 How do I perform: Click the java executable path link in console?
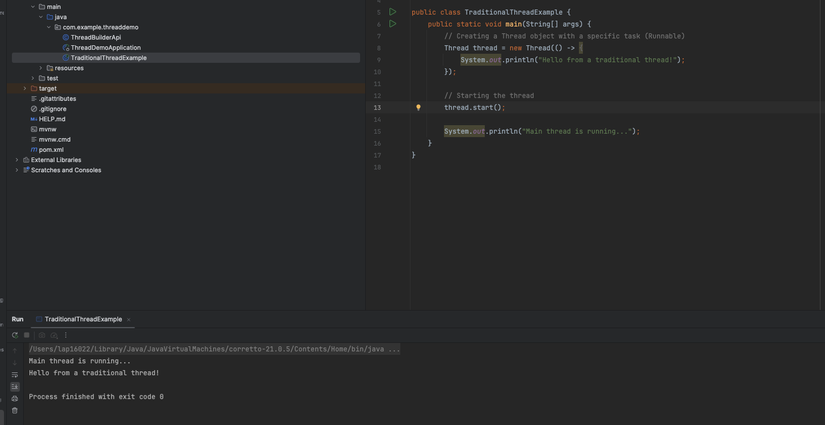[214, 349]
